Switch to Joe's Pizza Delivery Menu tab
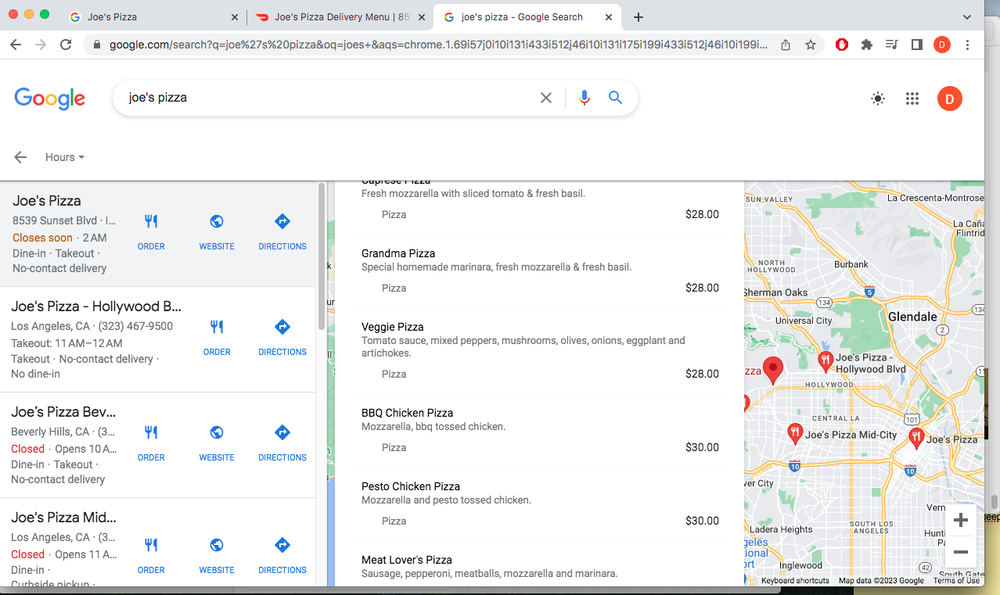Viewport: 1000px width, 595px height. [x=340, y=17]
